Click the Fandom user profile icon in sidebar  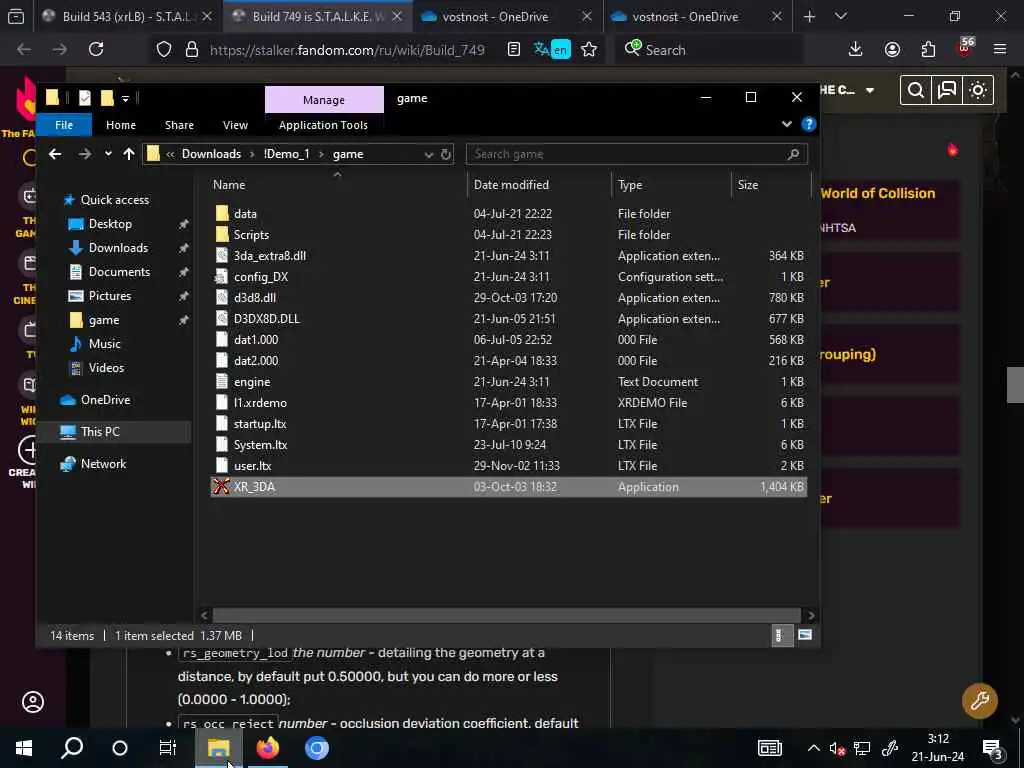33,702
